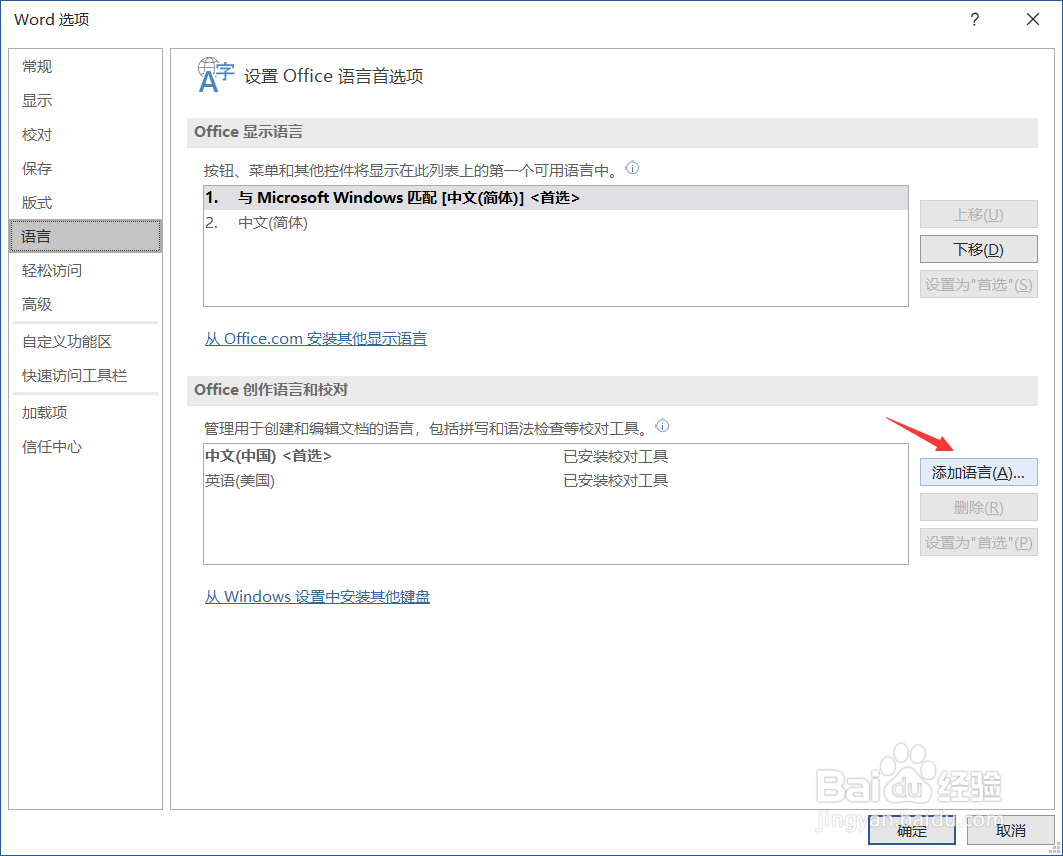The width and height of the screenshot is (1063, 856).
Task: Click the 上移(U) button
Action: point(978,214)
